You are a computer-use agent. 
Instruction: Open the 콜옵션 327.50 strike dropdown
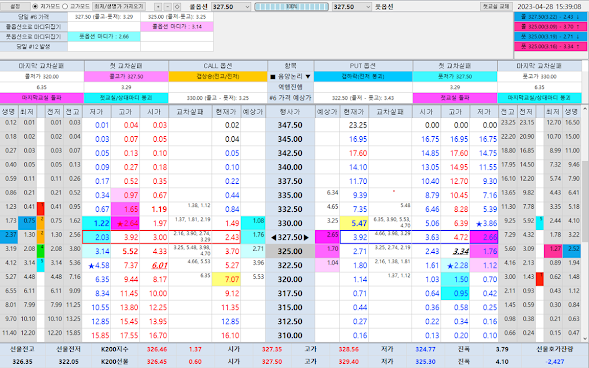point(231,7)
